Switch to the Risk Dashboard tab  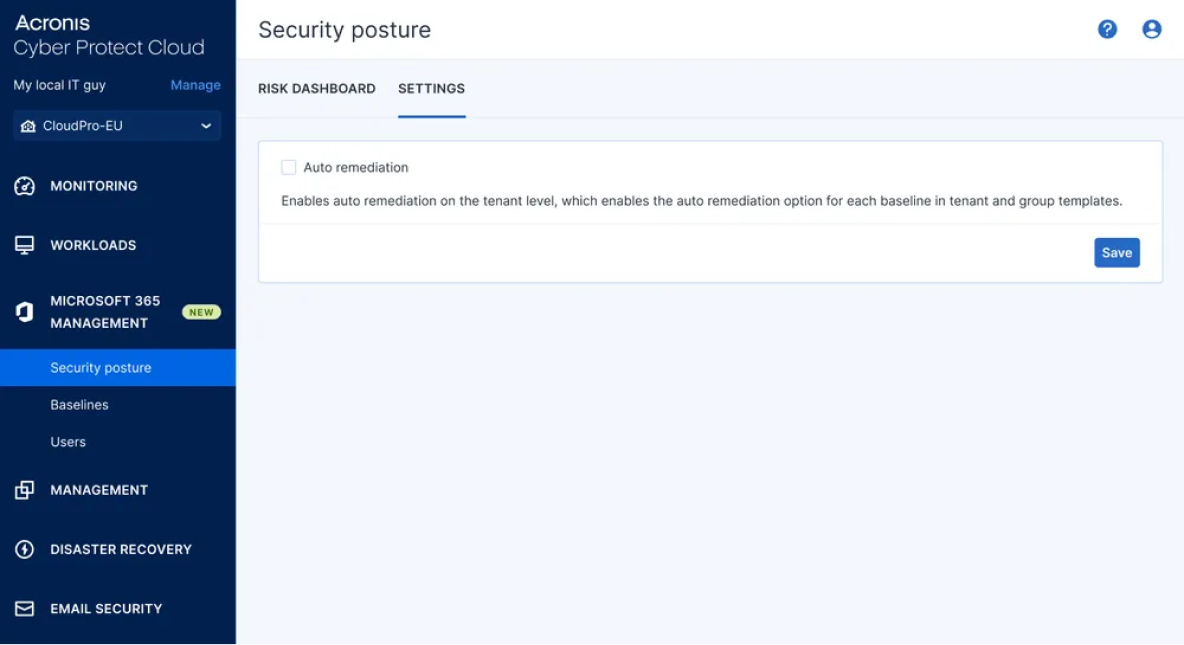pyautogui.click(x=317, y=88)
